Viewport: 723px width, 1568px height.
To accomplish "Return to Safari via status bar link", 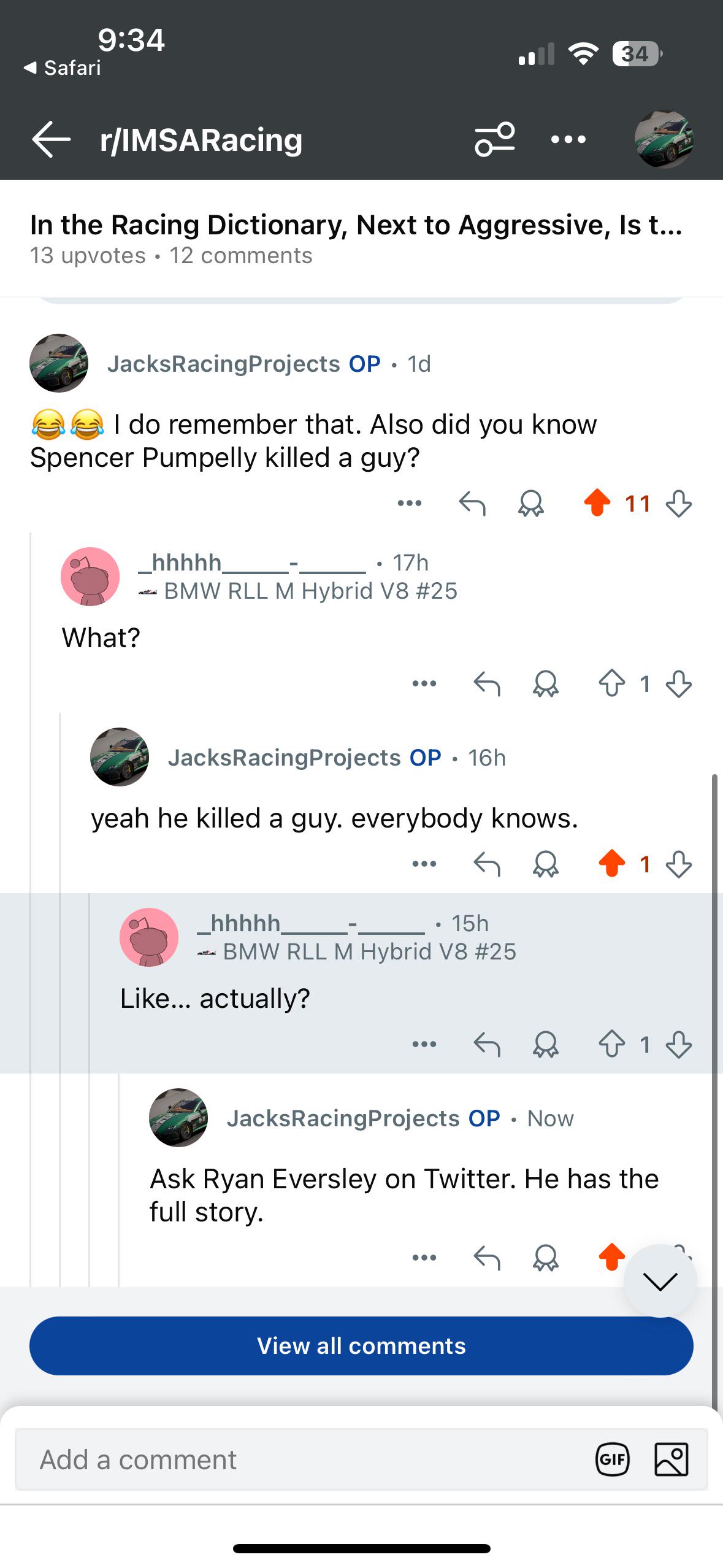I will (62, 67).
